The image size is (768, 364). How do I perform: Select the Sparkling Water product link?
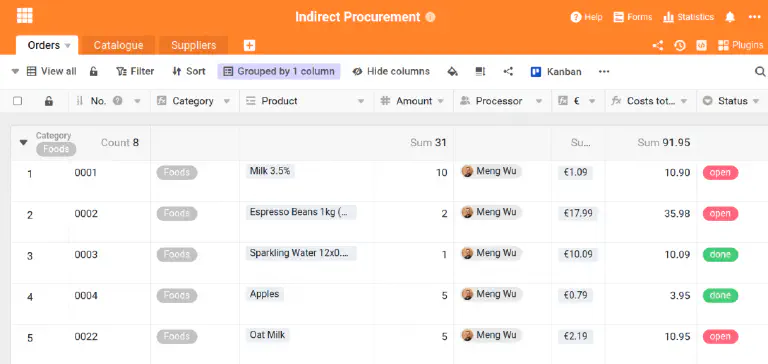tap(301, 253)
